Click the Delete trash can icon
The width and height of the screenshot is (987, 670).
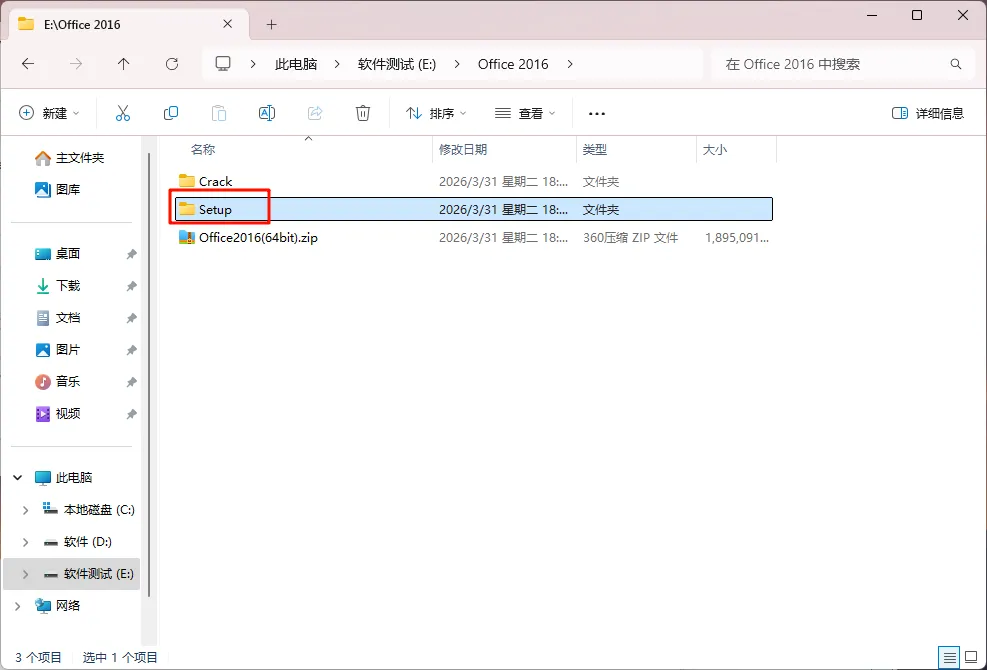(363, 113)
